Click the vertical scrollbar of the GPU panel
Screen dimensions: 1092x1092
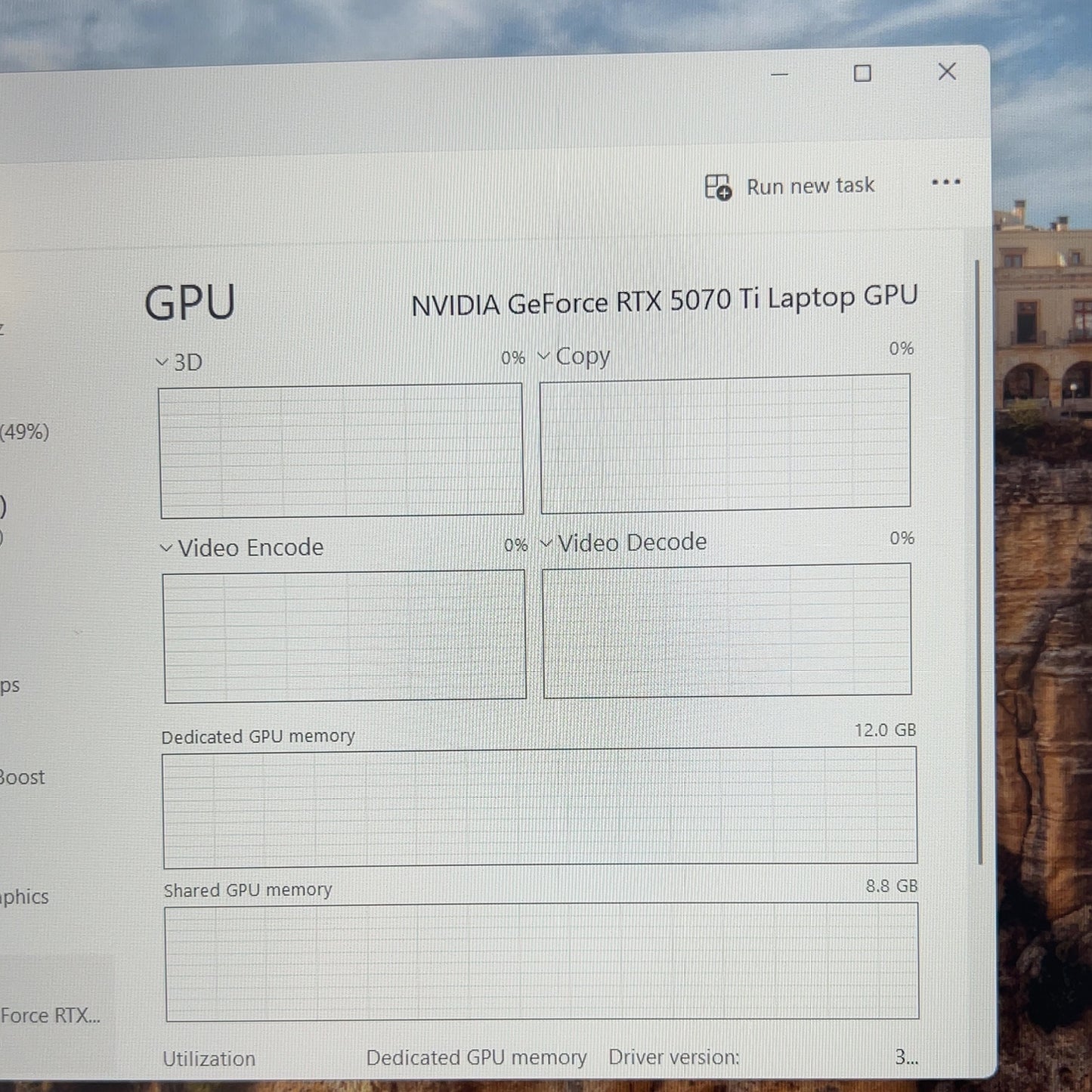978,563
